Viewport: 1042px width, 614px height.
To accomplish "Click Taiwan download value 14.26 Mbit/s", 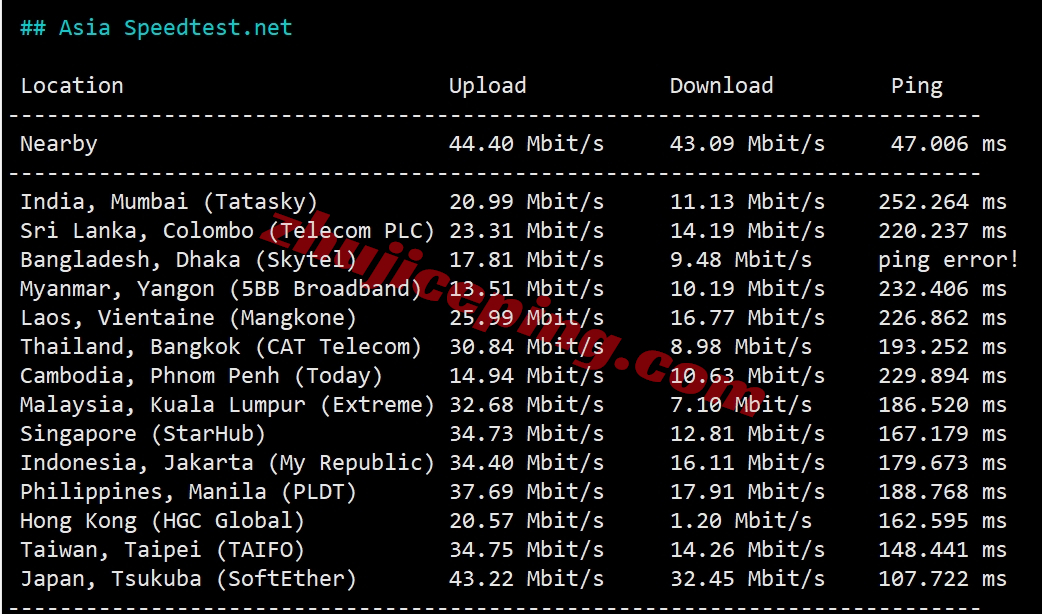I will click(x=747, y=550).
